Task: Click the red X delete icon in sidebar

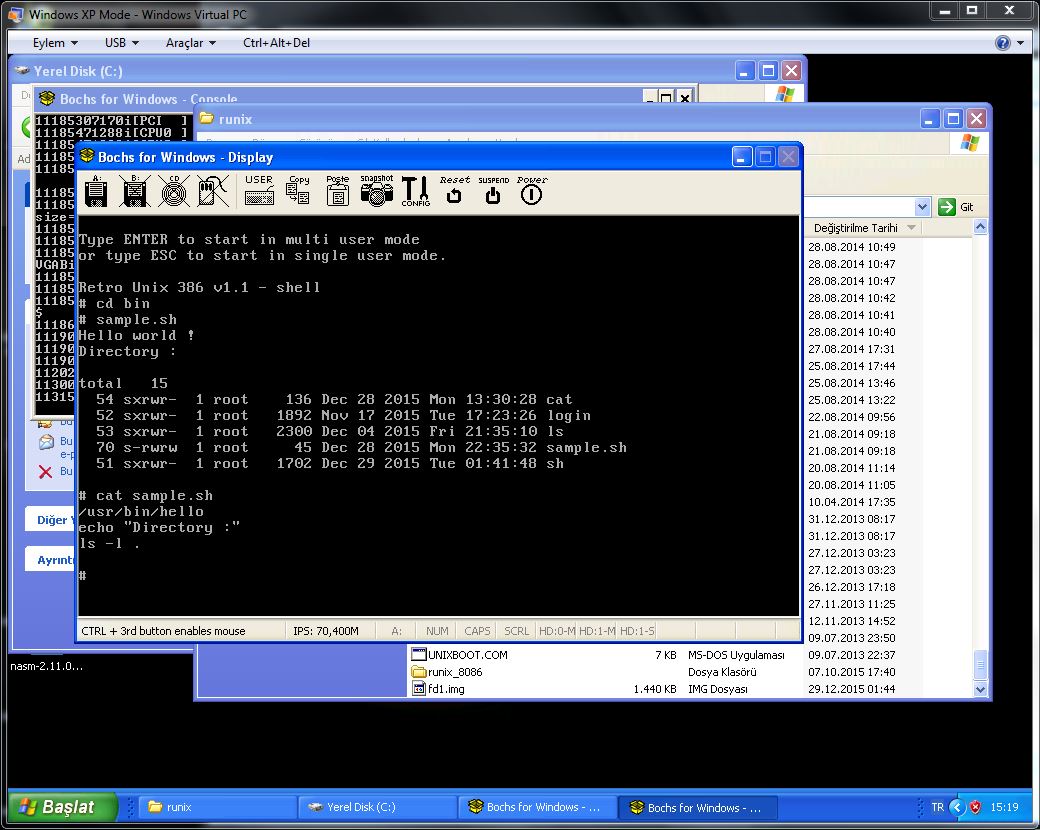Action: tap(45, 472)
